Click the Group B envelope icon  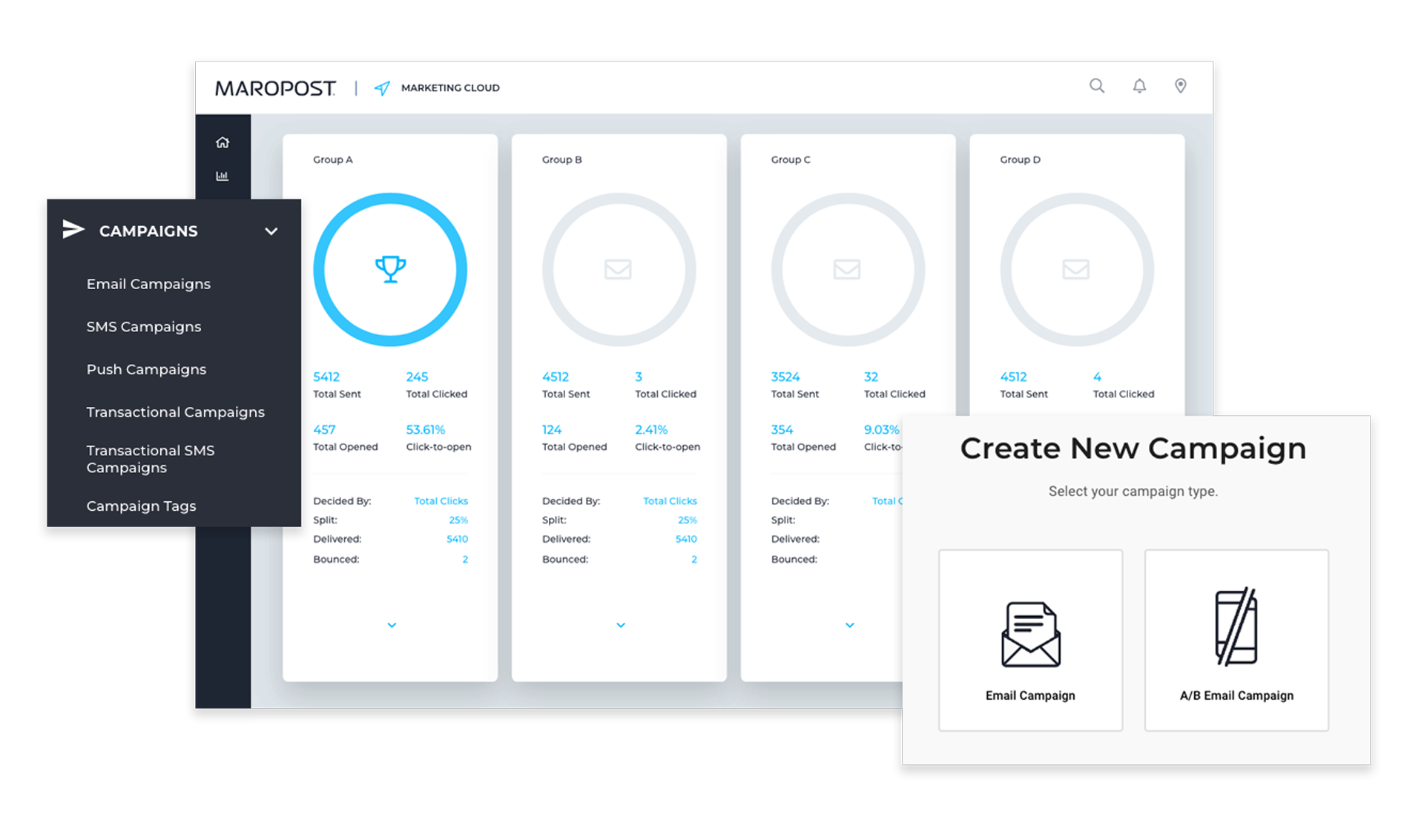(618, 268)
